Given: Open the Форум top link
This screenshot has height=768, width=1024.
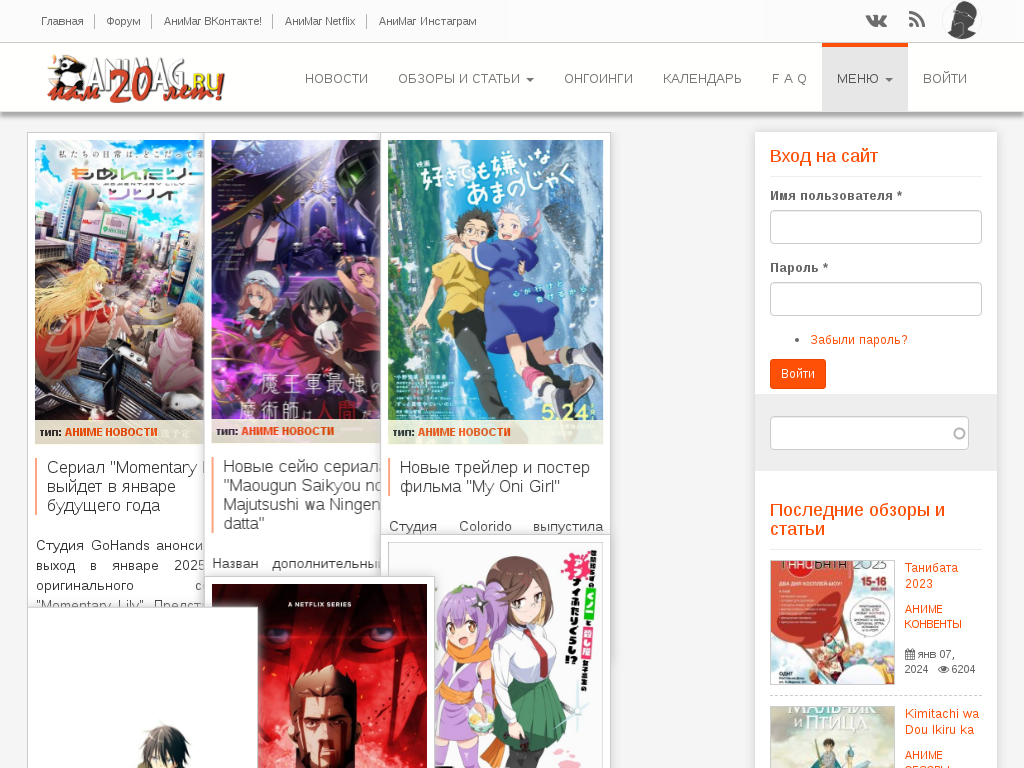Looking at the screenshot, I should 123,21.
